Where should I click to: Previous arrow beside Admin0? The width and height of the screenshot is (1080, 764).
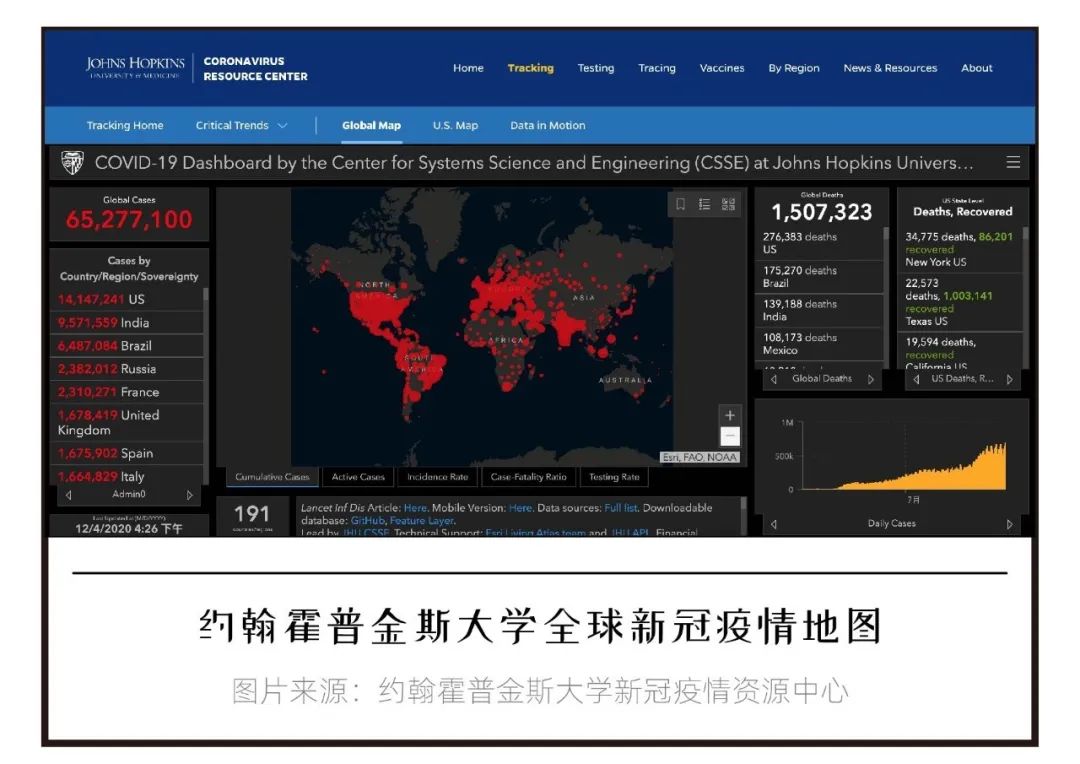(x=68, y=495)
